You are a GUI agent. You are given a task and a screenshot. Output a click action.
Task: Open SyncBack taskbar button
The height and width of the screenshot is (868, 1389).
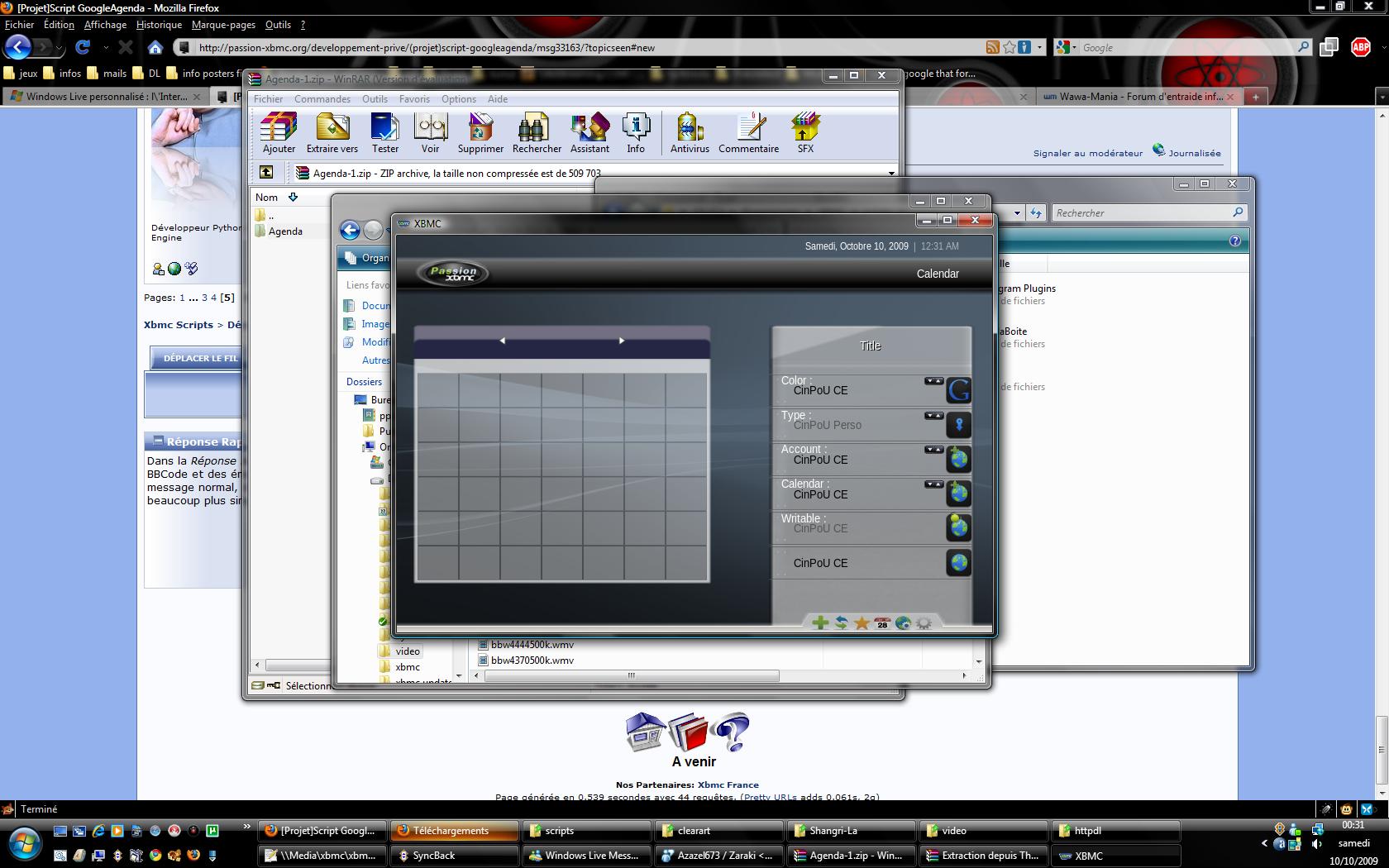456,856
